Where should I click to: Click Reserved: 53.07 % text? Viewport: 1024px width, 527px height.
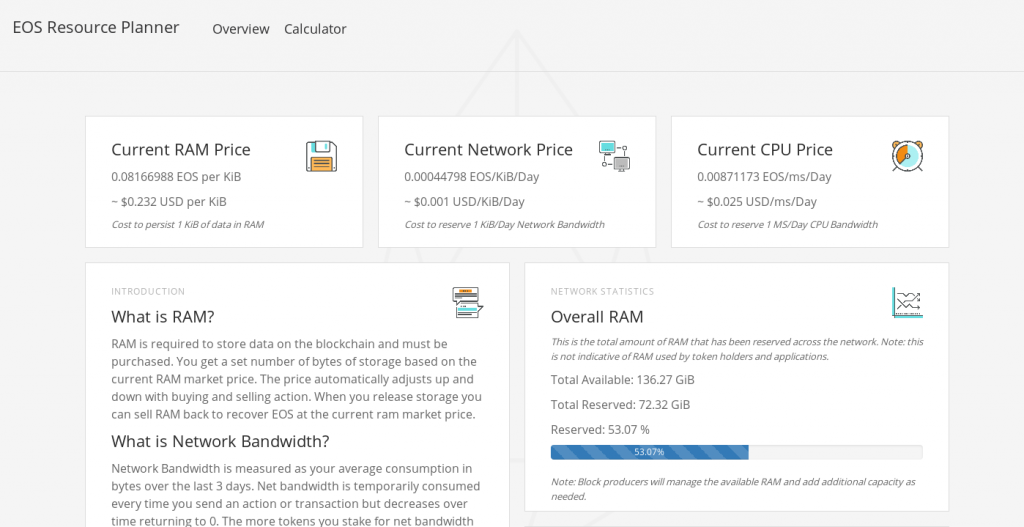tap(600, 430)
